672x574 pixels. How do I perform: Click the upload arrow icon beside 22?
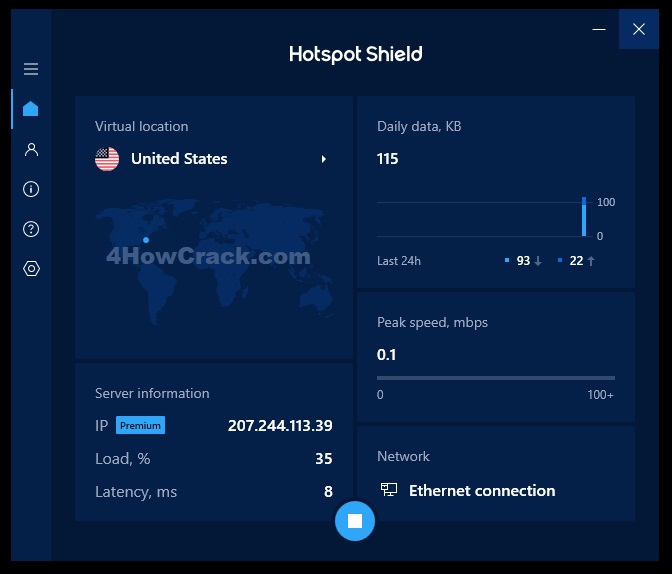[x=591, y=261]
